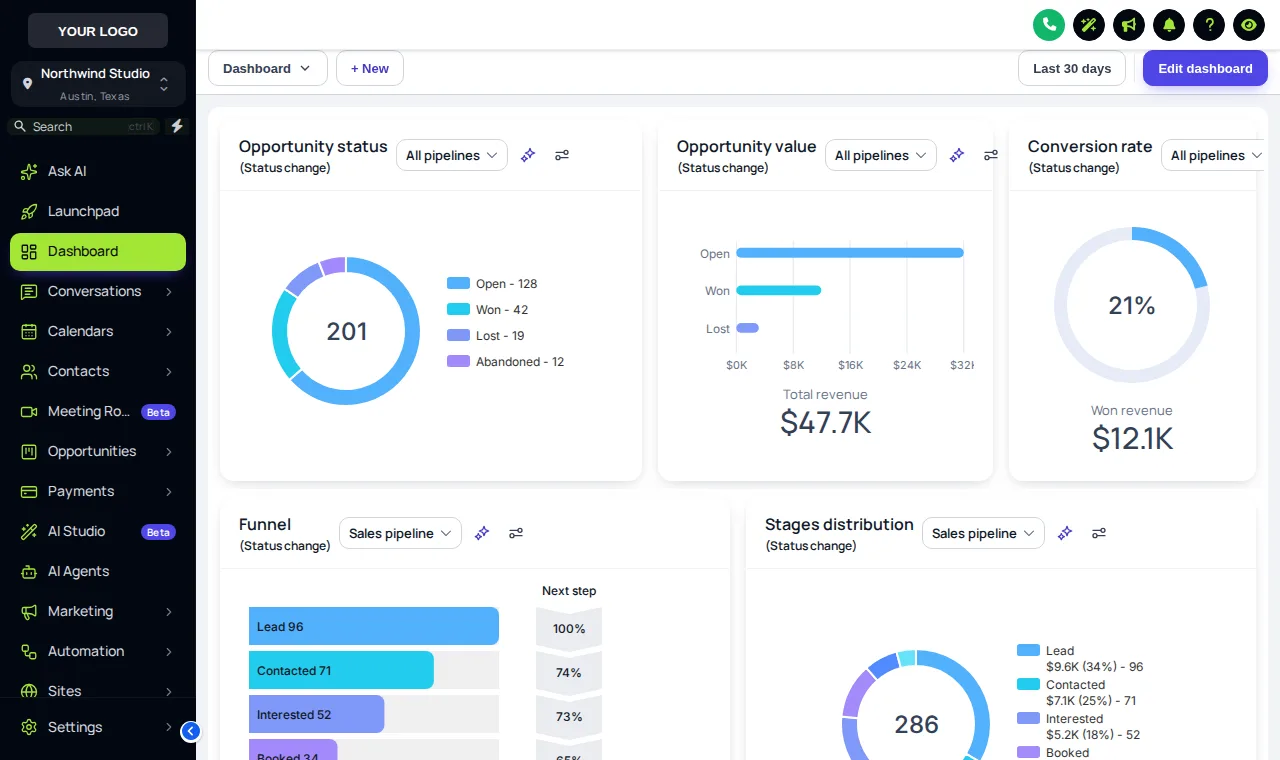Image resolution: width=1280 pixels, height=760 pixels.
Task: Open the notifications bell icon
Action: click(x=1169, y=25)
